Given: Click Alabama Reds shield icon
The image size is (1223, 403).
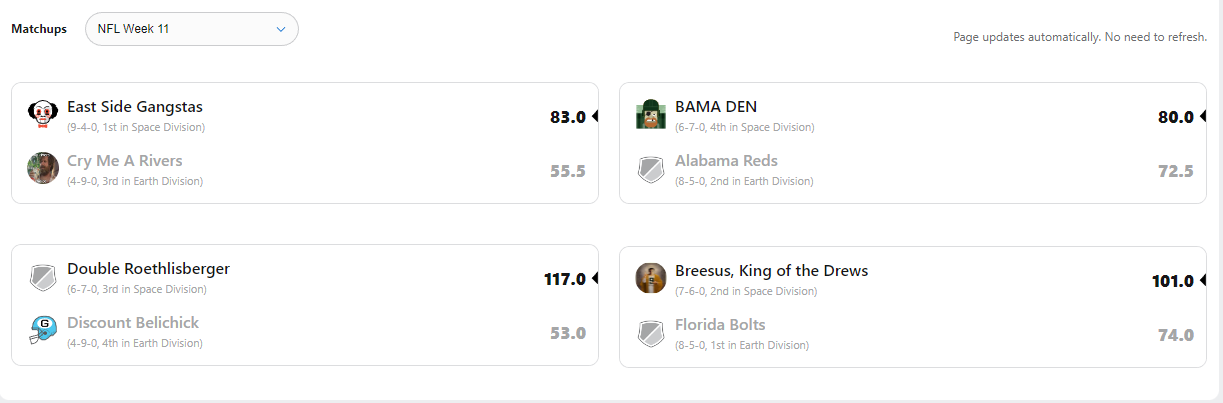Looking at the screenshot, I should click(651, 169).
